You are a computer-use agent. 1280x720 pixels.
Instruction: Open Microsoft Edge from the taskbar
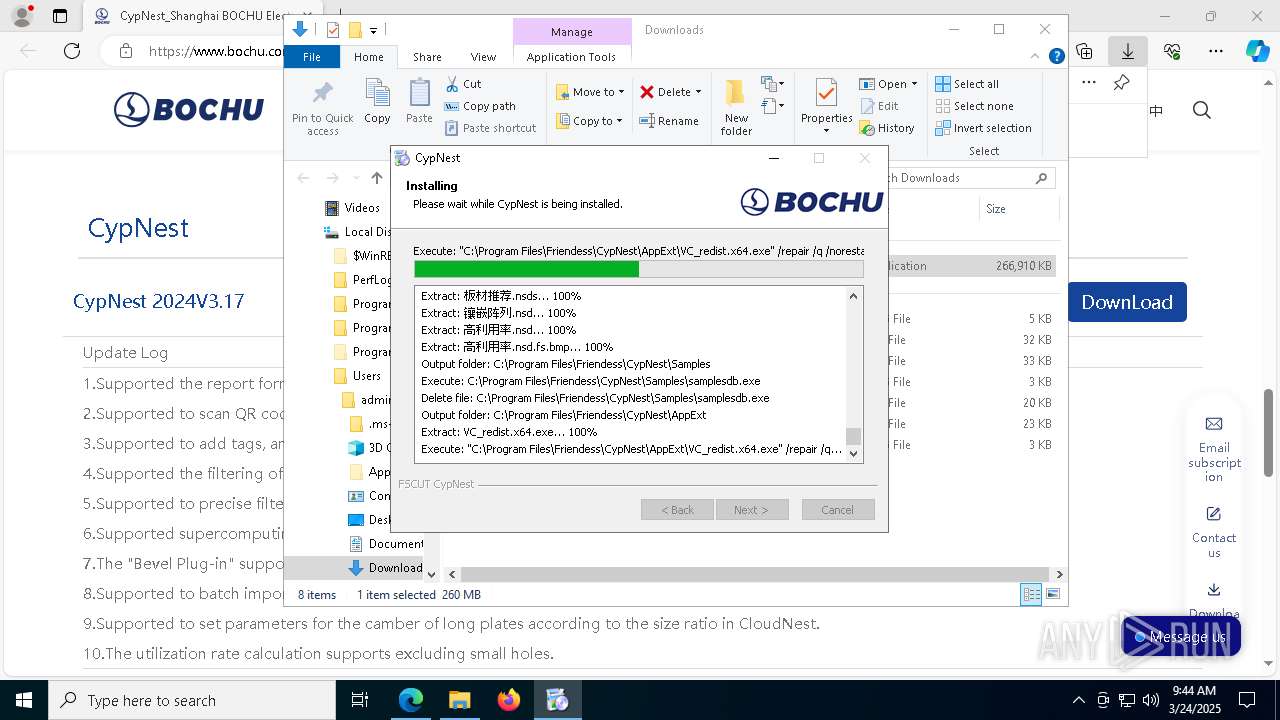(x=411, y=700)
